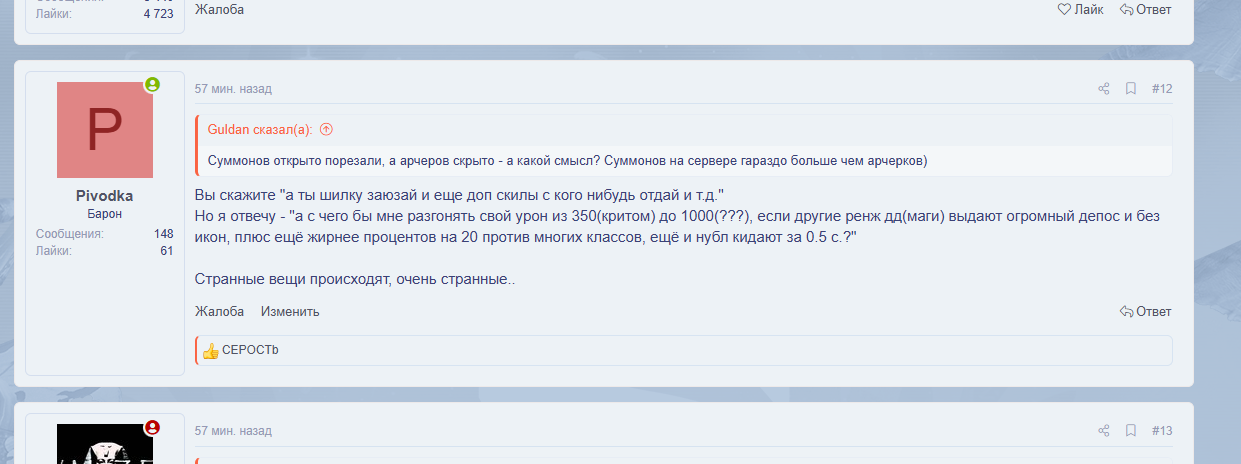Click Изменить to edit post #12
This screenshot has height=464, width=1241.
(290, 311)
